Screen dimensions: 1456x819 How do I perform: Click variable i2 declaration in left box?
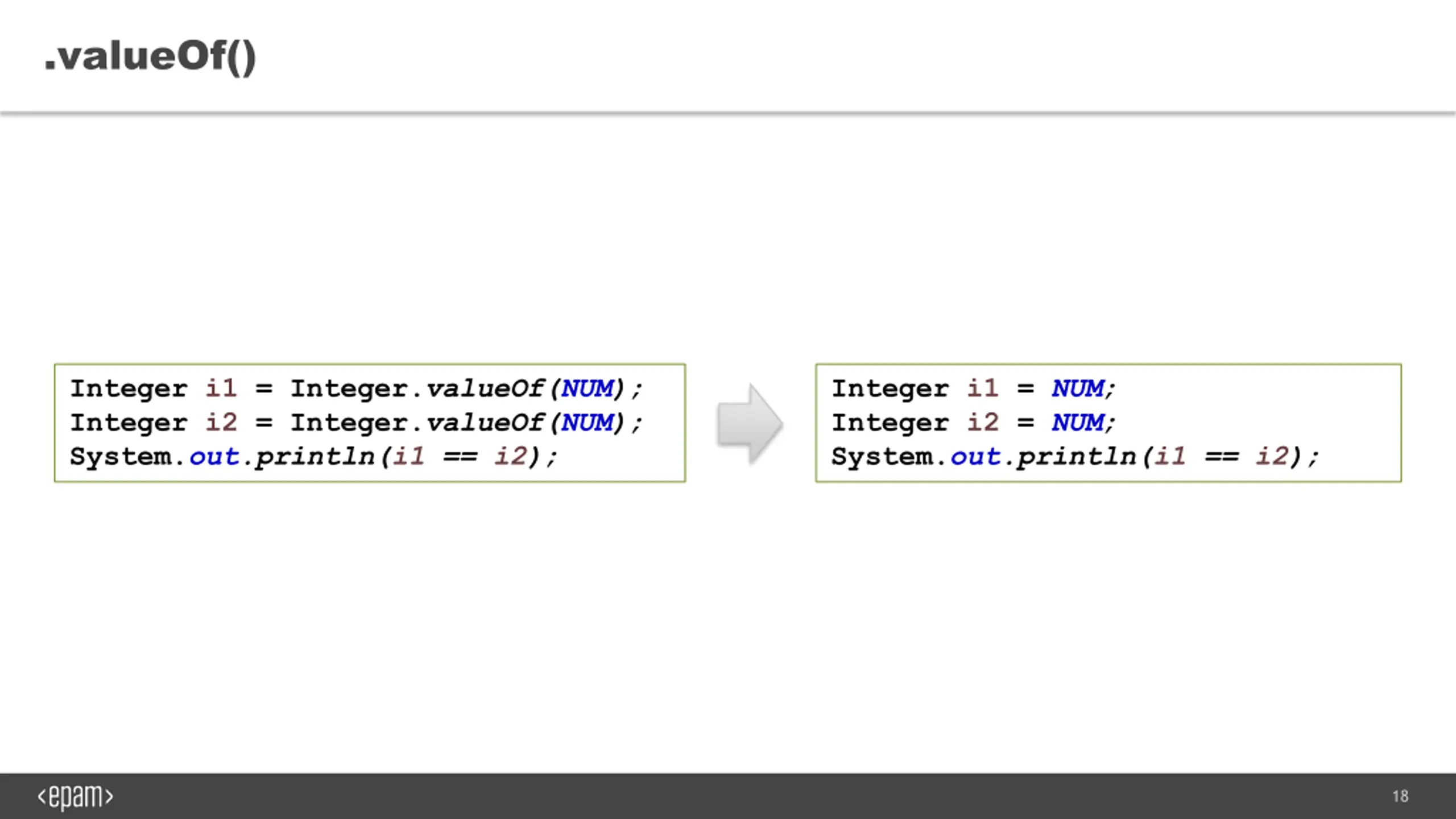221,423
